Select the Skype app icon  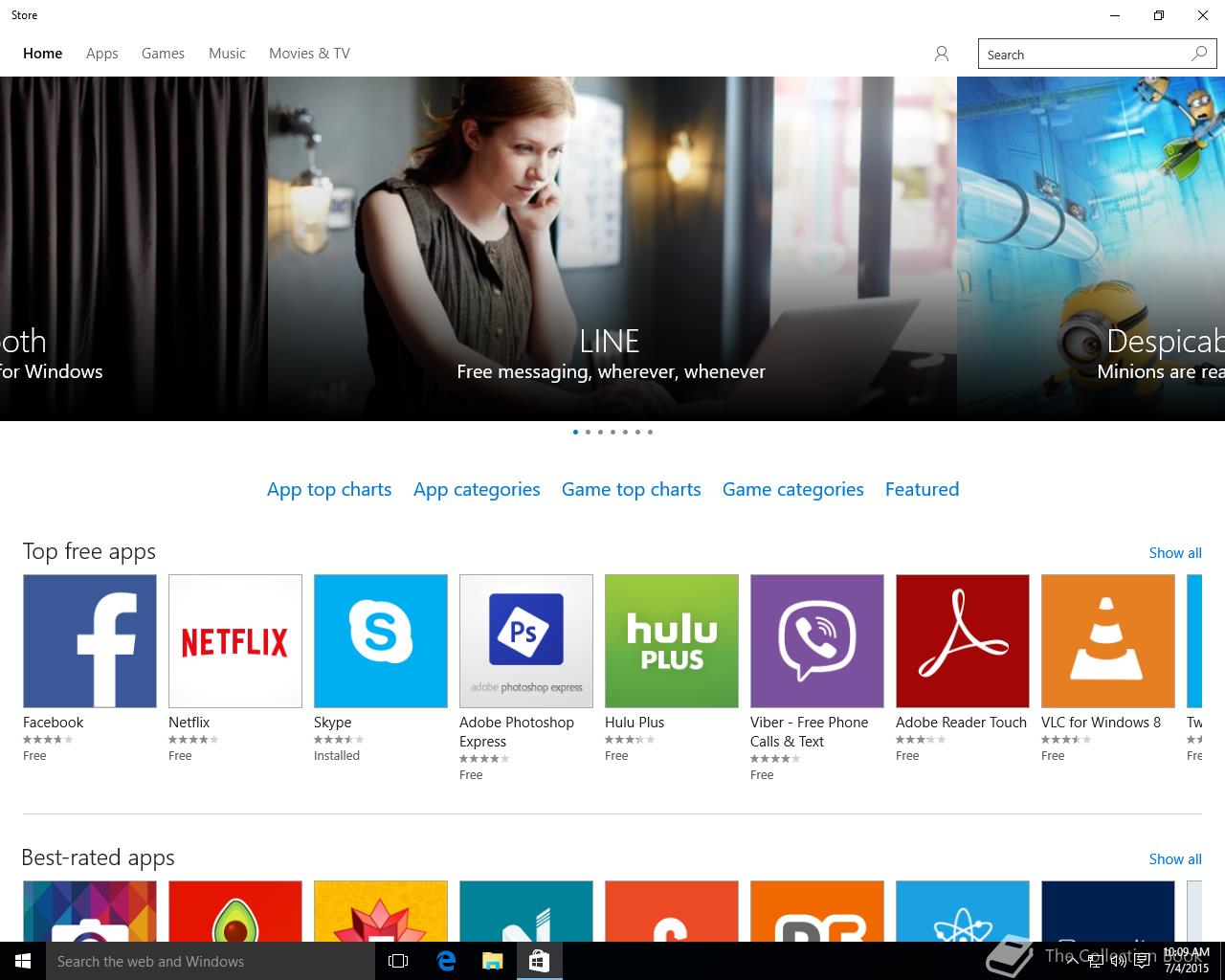[381, 641]
